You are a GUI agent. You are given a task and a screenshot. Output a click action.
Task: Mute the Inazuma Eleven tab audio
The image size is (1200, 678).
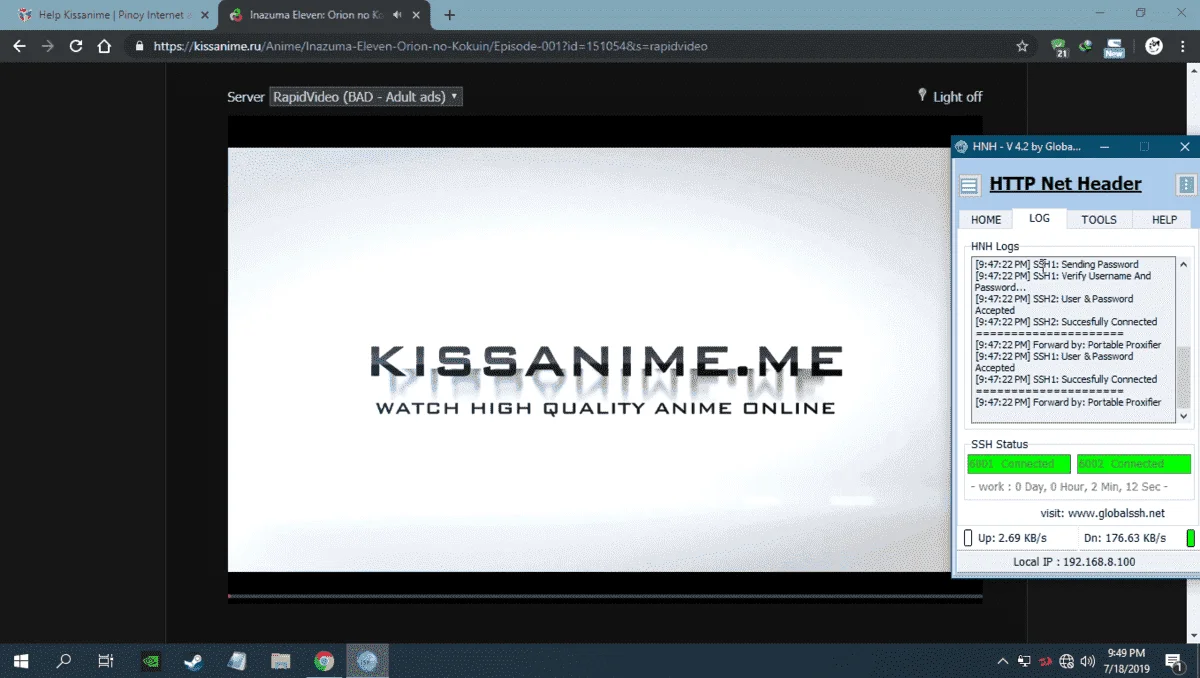397,15
